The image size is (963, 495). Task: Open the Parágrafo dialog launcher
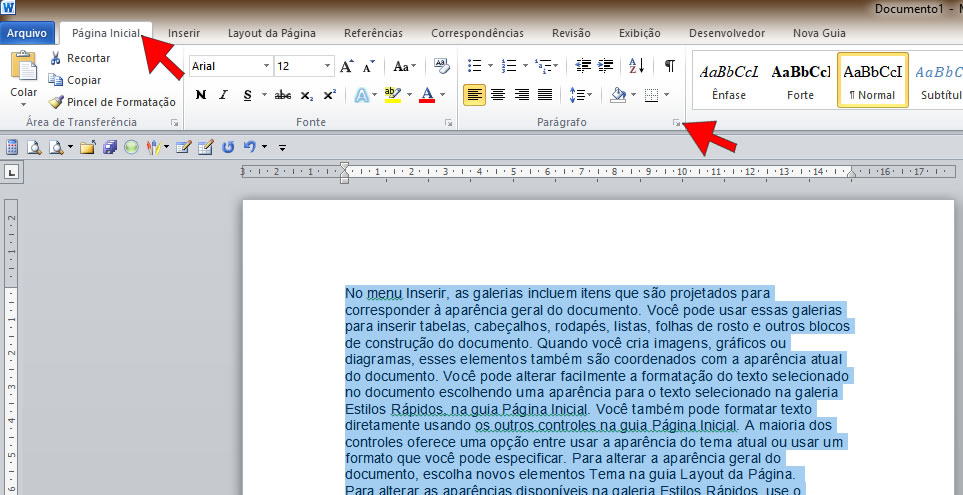tap(676, 123)
